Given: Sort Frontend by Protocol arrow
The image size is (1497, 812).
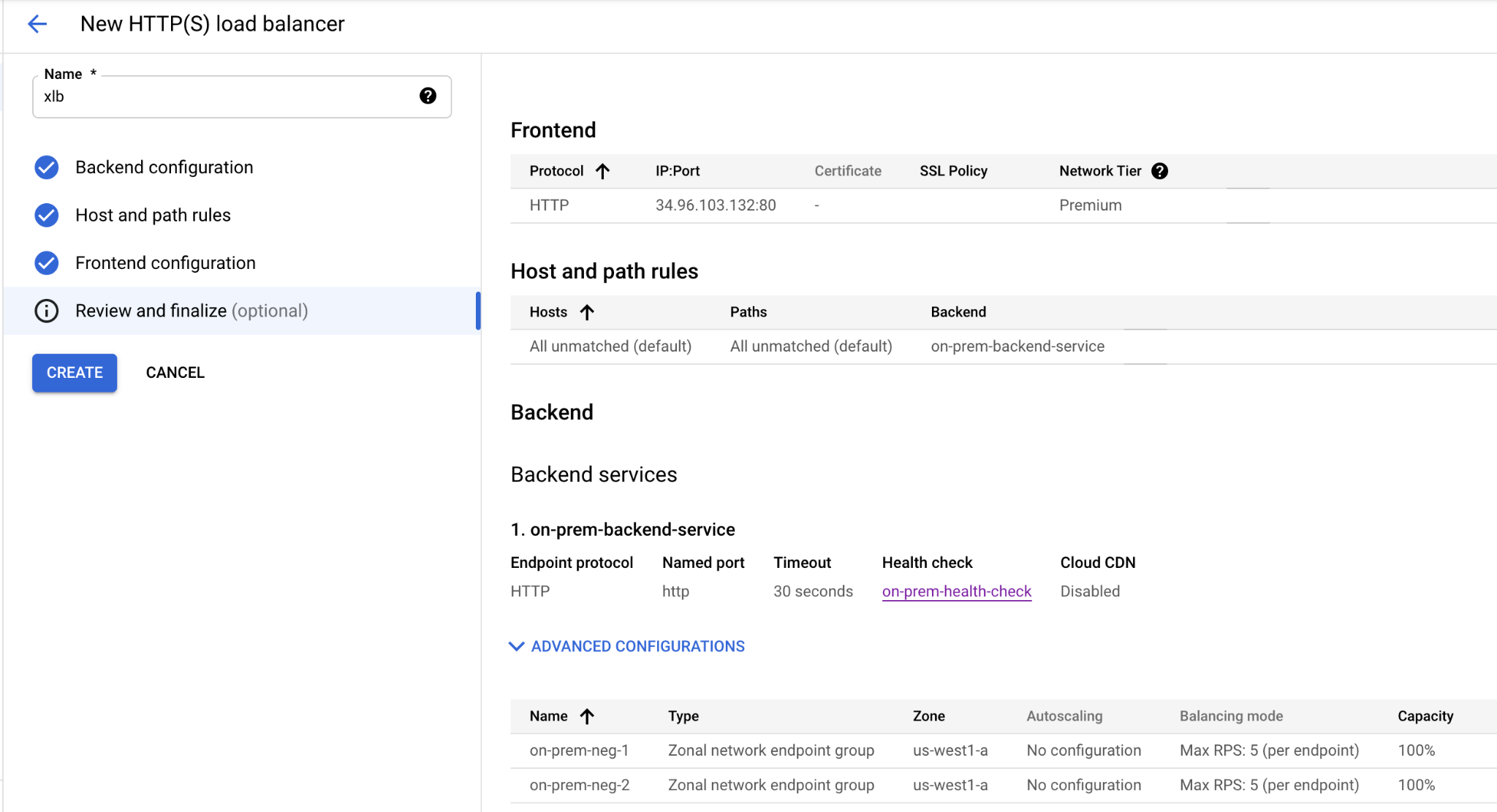Looking at the screenshot, I should 602,171.
